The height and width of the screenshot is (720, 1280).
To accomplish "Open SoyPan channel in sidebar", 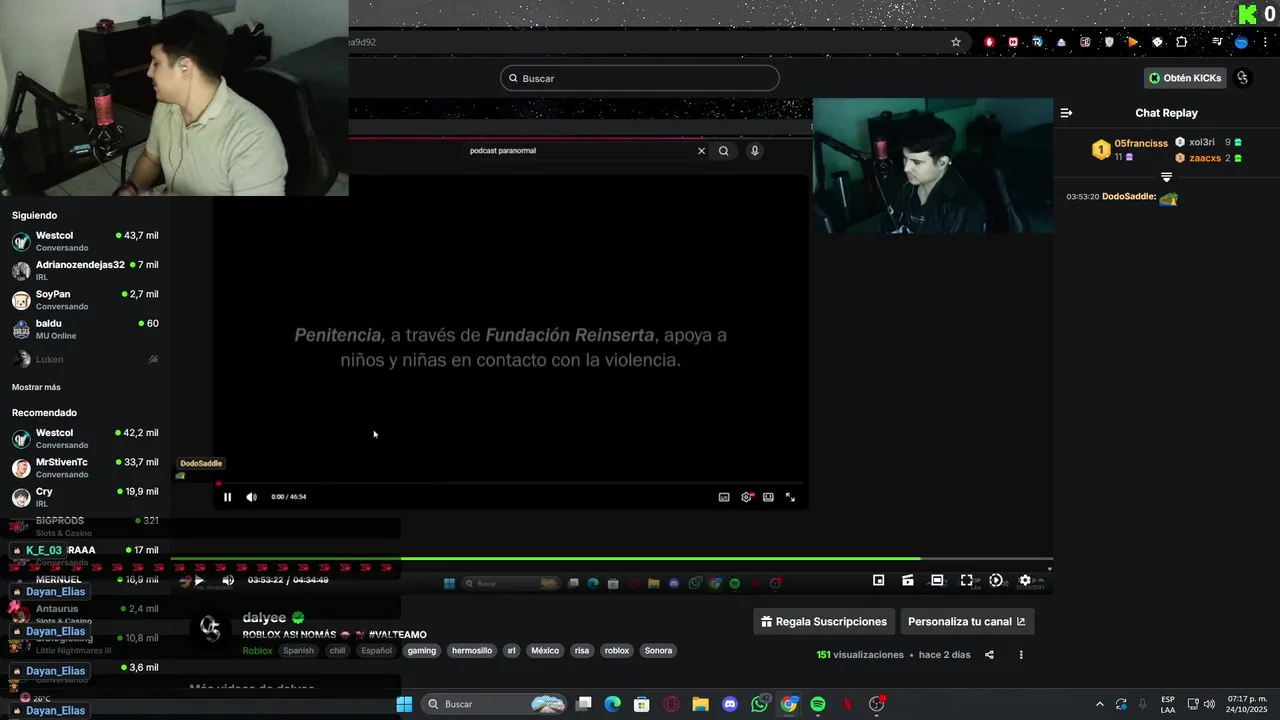I will 85,300.
